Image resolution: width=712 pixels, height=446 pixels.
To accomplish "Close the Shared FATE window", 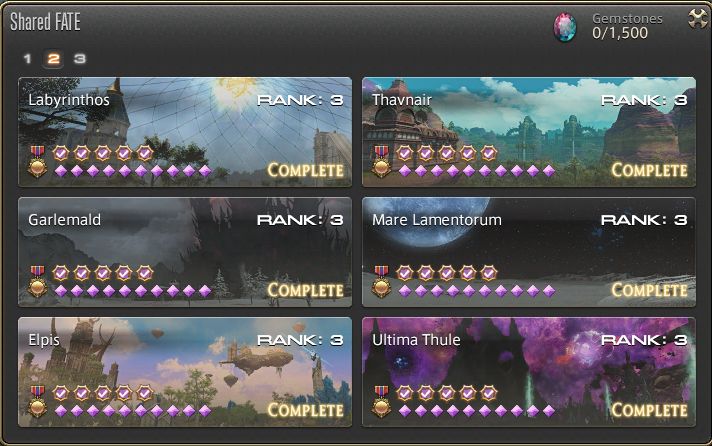I will tap(698, 19).
